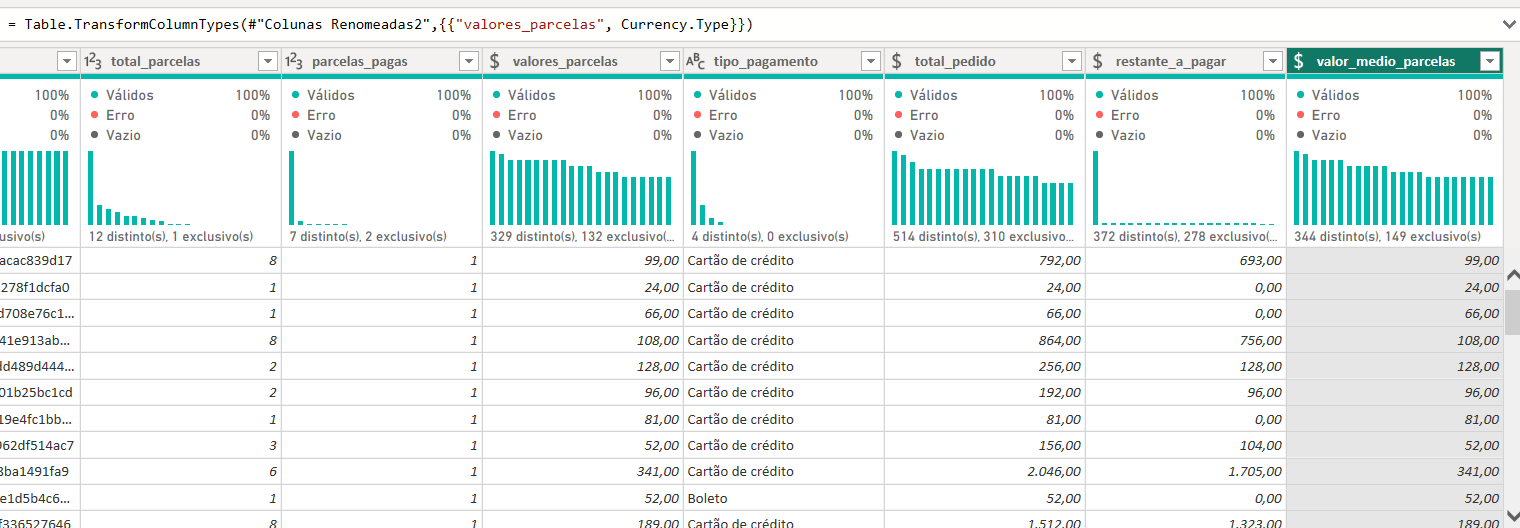The width and height of the screenshot is (1520, 528).
Task: Expand the formula bar chevron
Action: click(x=1508, y=23)
